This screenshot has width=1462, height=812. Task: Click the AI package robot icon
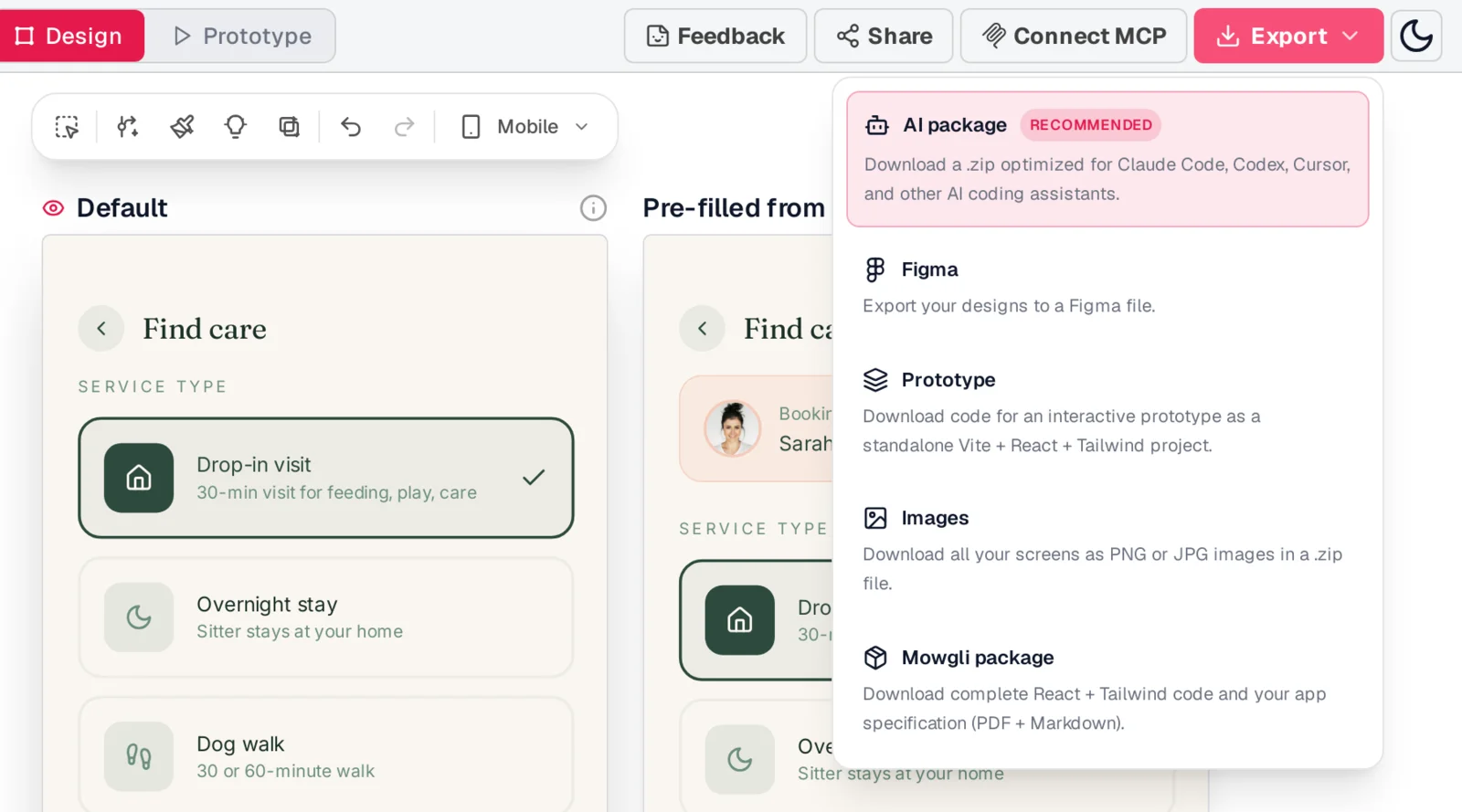(877, 125)
